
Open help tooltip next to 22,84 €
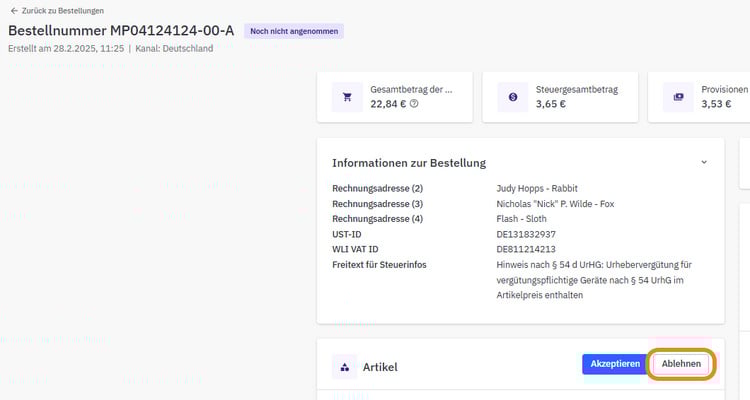[414, 103]
